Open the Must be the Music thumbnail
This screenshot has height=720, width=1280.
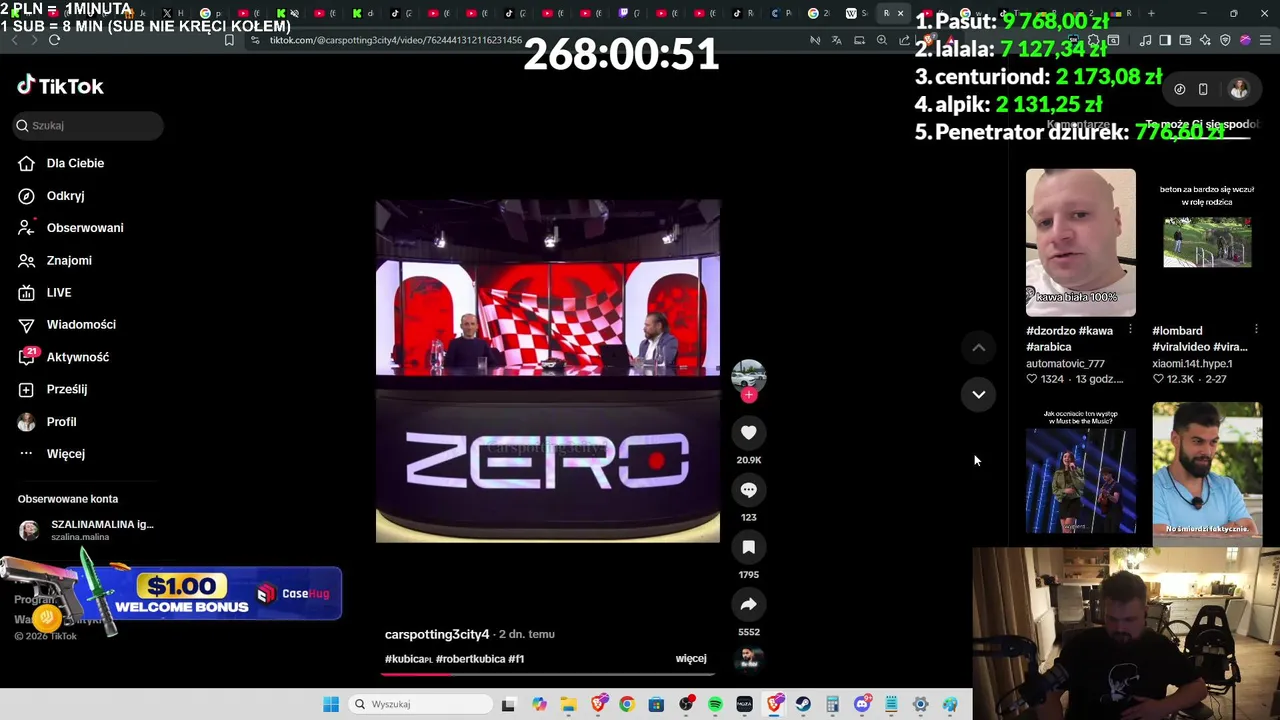(x=1080, y=474)
